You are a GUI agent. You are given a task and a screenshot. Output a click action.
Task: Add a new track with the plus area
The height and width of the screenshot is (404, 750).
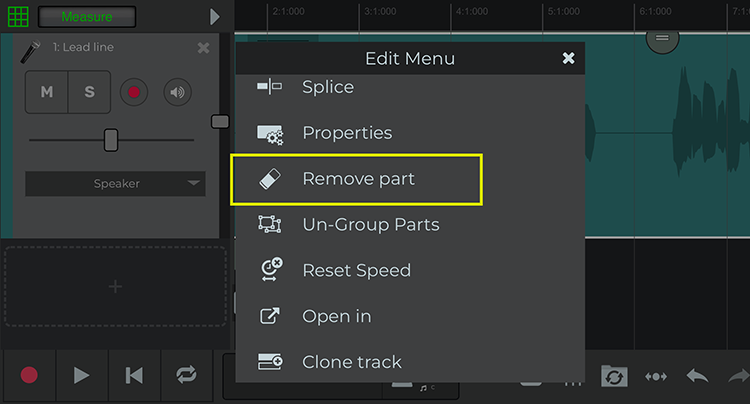115,286
